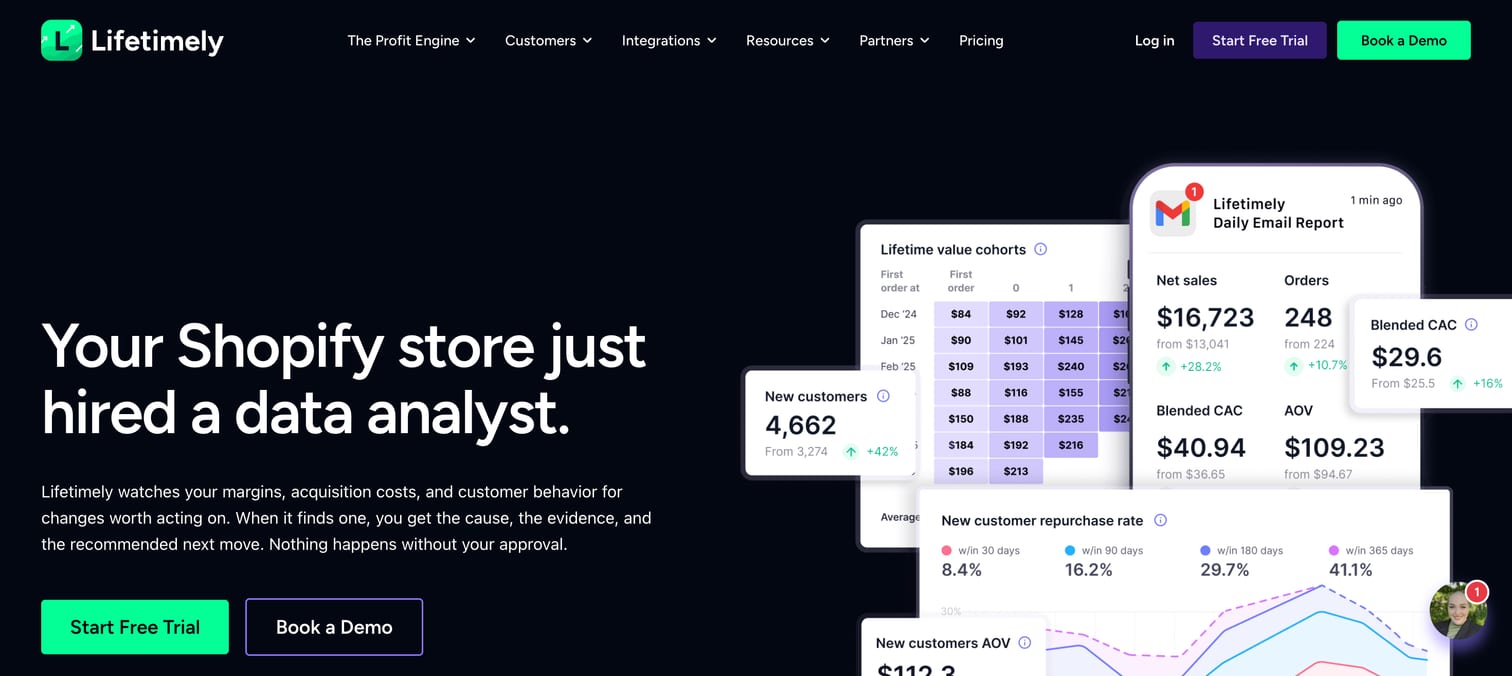The height and width of the screenshot is (676, 1512).
Task: Click the magenta w/in 365 days legend dot
Action: coord(1333,551)
